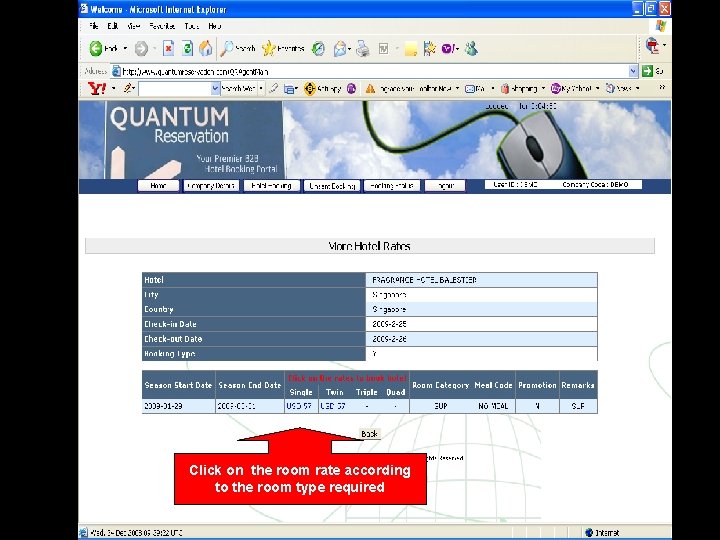Click the season start date 2009-01-29
Image resolution: width=720 pixels, height=540 pixels.
tap(163, 406)
